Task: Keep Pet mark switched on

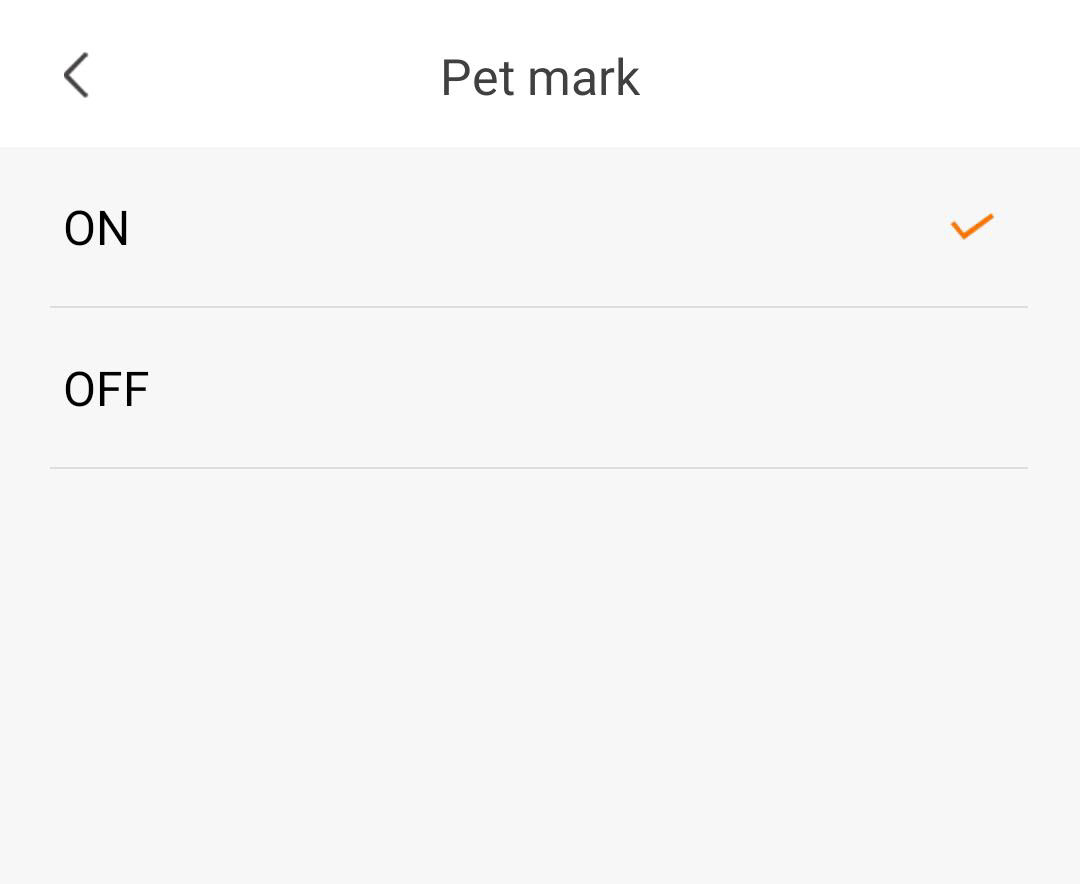Action: pos(538,228)
